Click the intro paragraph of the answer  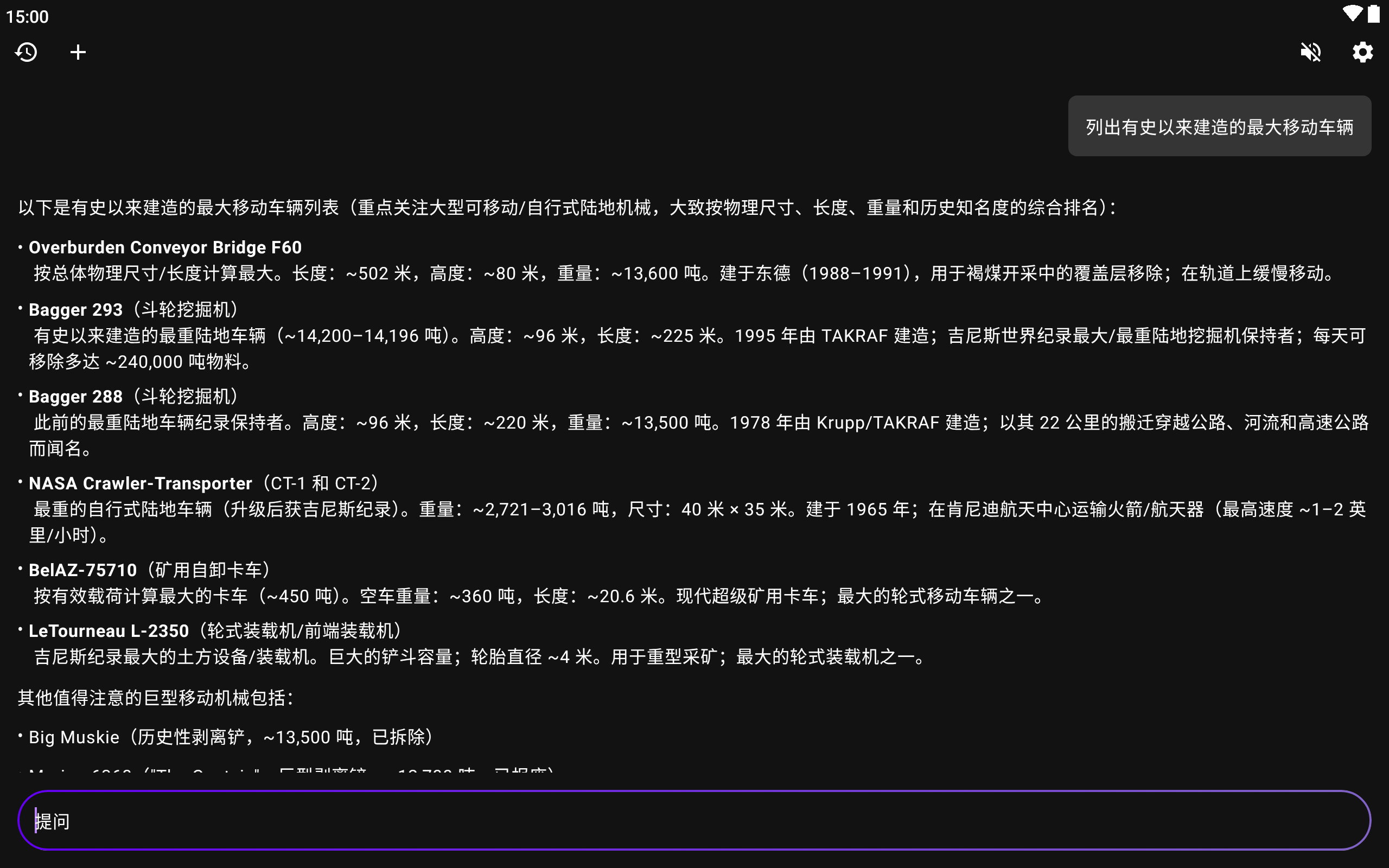tap(568, 207)
